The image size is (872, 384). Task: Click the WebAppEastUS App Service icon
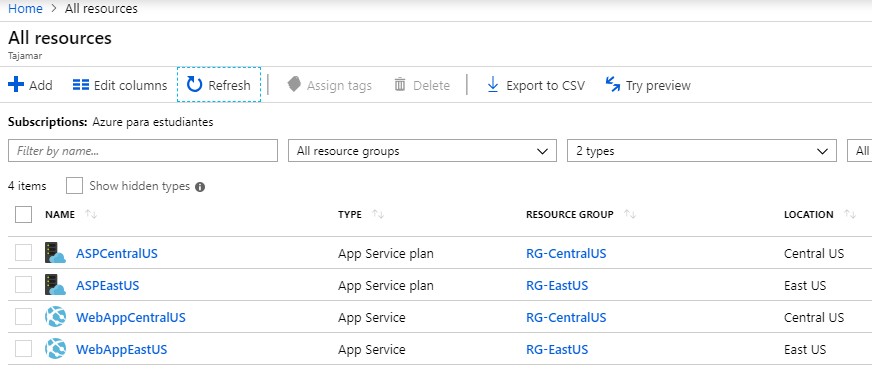(x=56, y=349)
